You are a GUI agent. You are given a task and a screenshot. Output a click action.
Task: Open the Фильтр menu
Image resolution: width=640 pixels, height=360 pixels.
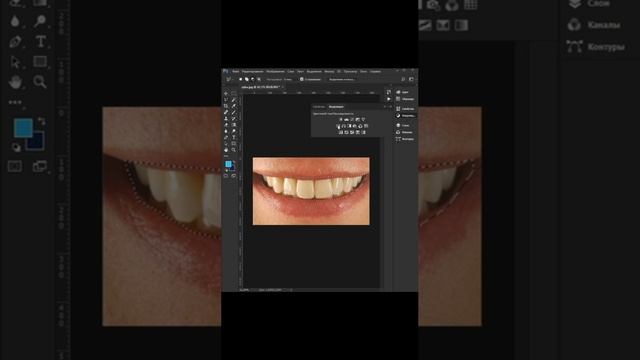329,71
